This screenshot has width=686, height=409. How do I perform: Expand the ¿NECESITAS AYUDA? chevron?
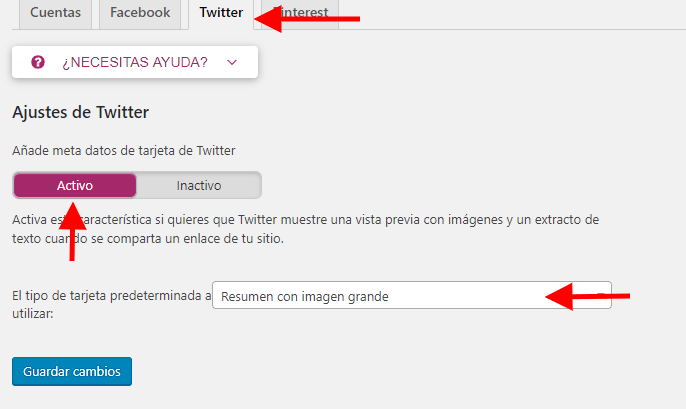coord(232,63)
